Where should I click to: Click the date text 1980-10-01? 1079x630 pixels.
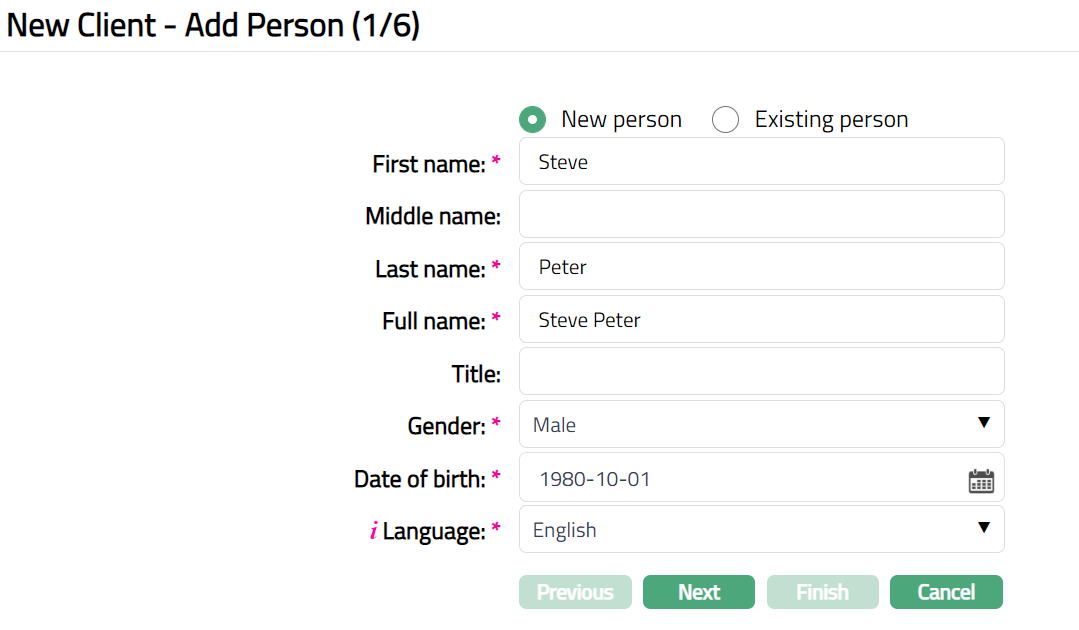[x=595, y=479]
